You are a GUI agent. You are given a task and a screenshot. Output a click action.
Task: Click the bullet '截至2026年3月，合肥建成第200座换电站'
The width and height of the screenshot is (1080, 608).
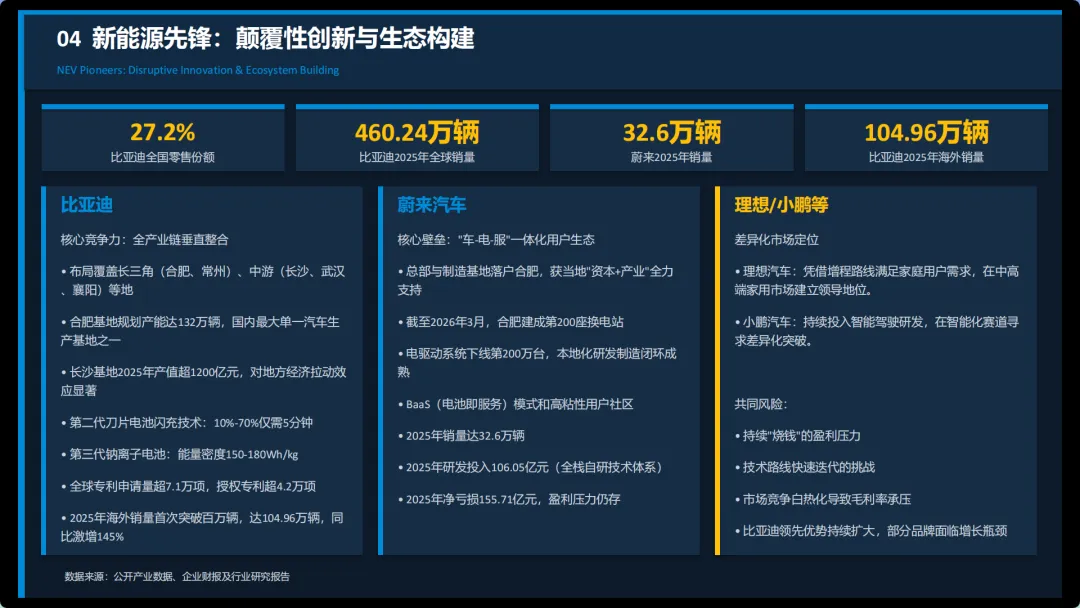point(510,322)
